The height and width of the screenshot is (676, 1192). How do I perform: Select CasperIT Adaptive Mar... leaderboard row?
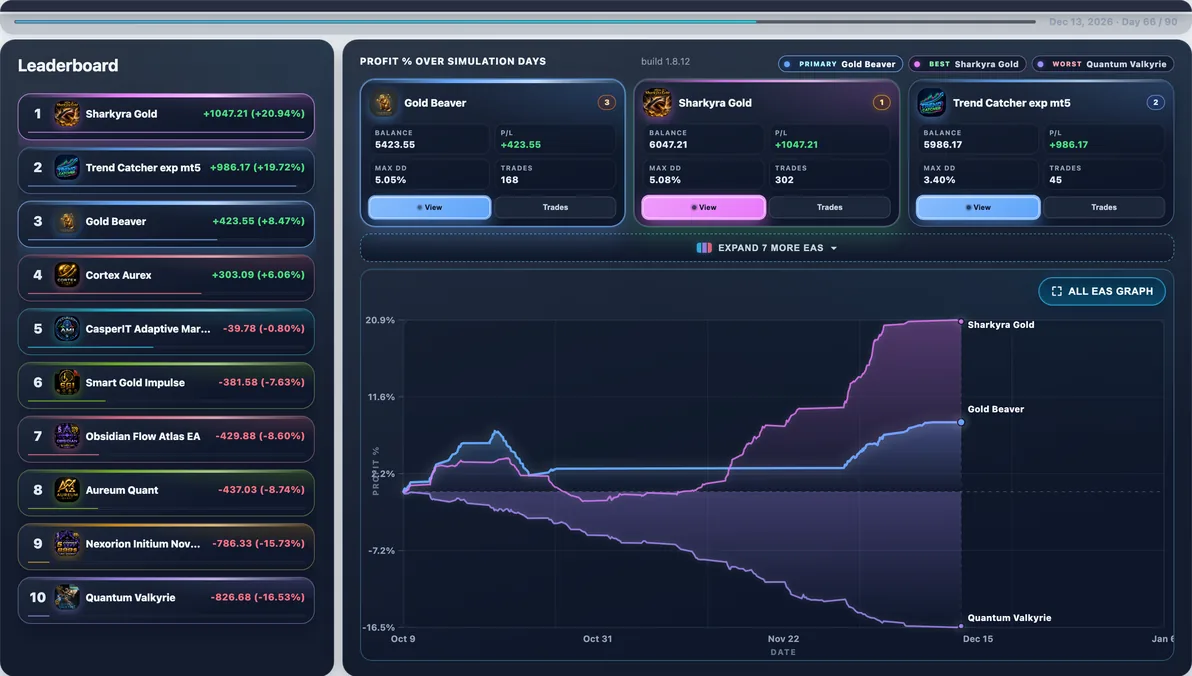[x=166, y=332]
